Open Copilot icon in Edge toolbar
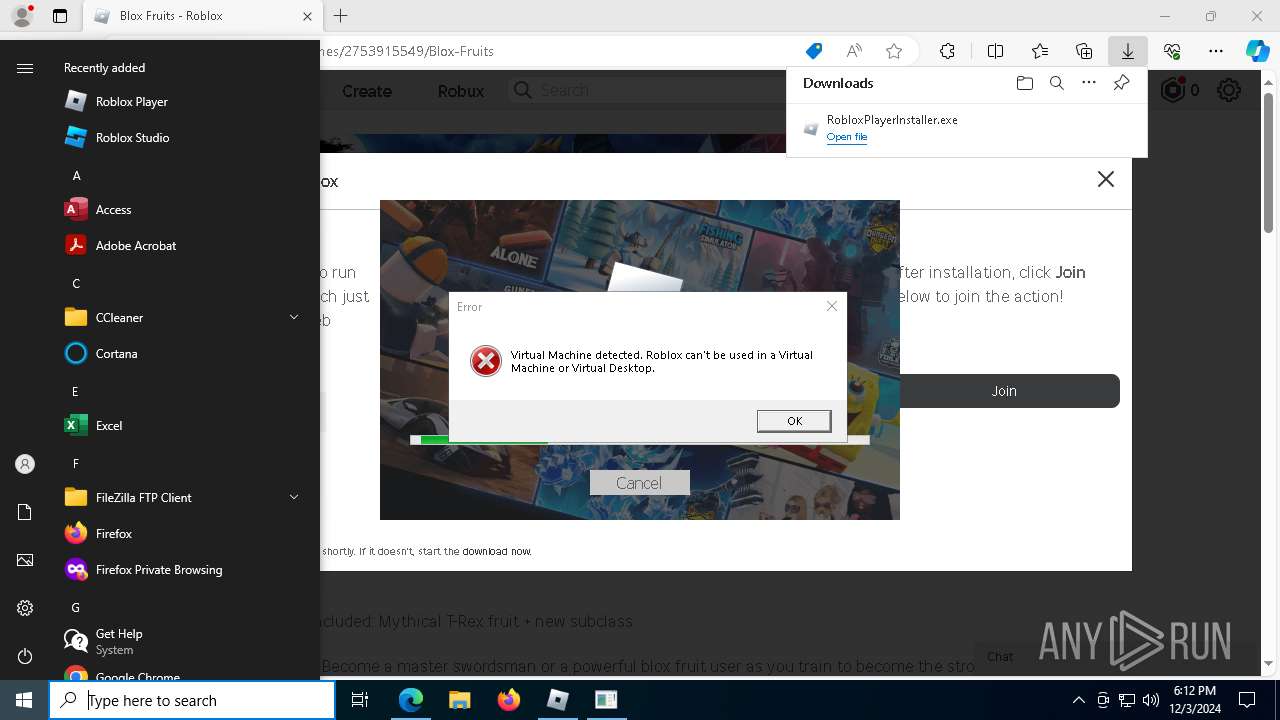Screen dimensions: 1280x720 click(x=1257, y=51)
